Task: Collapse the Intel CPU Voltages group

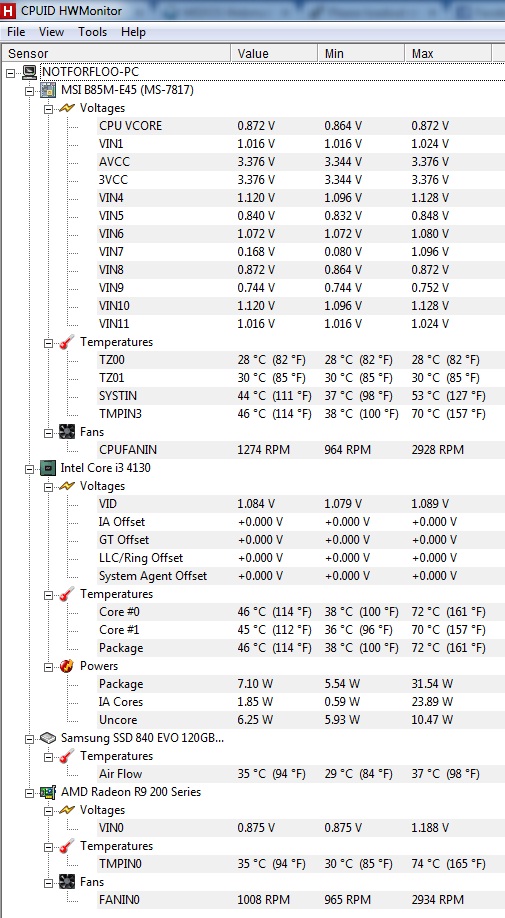Action: coord(49,487)
